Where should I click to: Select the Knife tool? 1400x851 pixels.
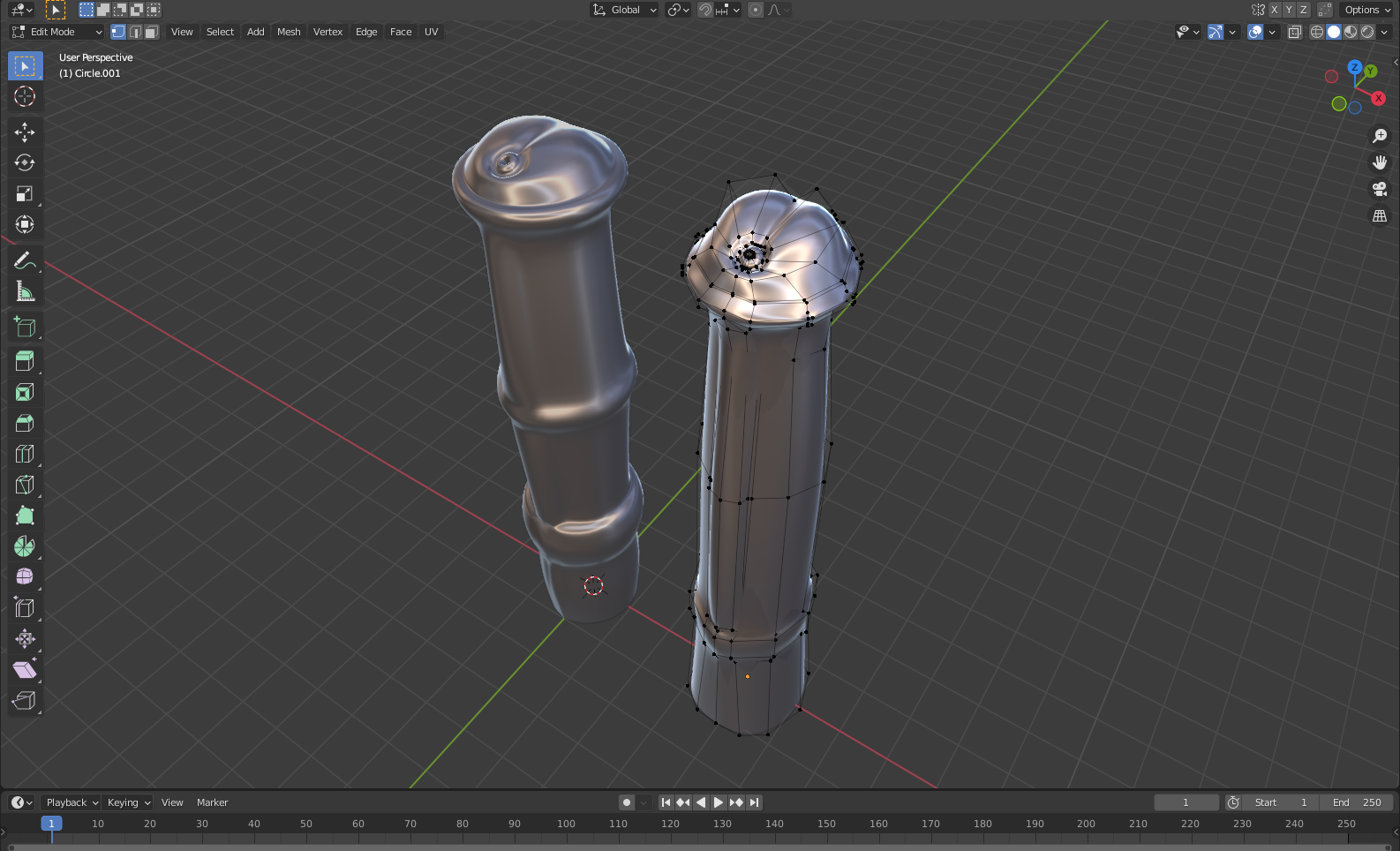pyautogui.click(x=25, y=485)
